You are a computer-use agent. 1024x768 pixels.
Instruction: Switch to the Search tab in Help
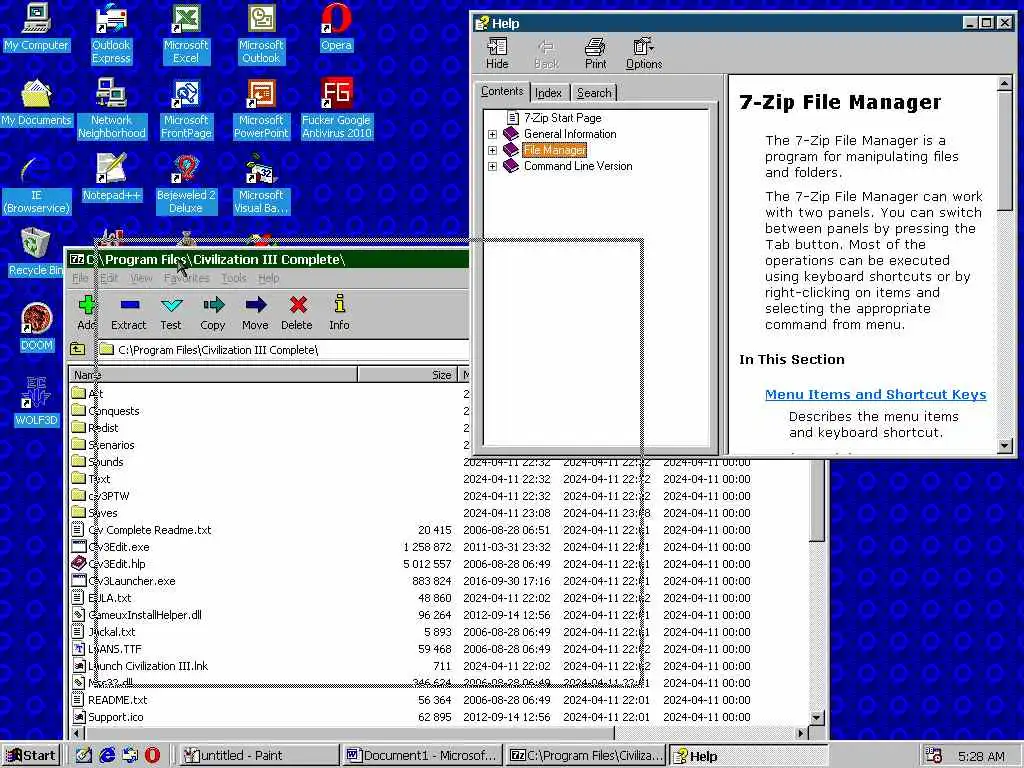[594, 93]
